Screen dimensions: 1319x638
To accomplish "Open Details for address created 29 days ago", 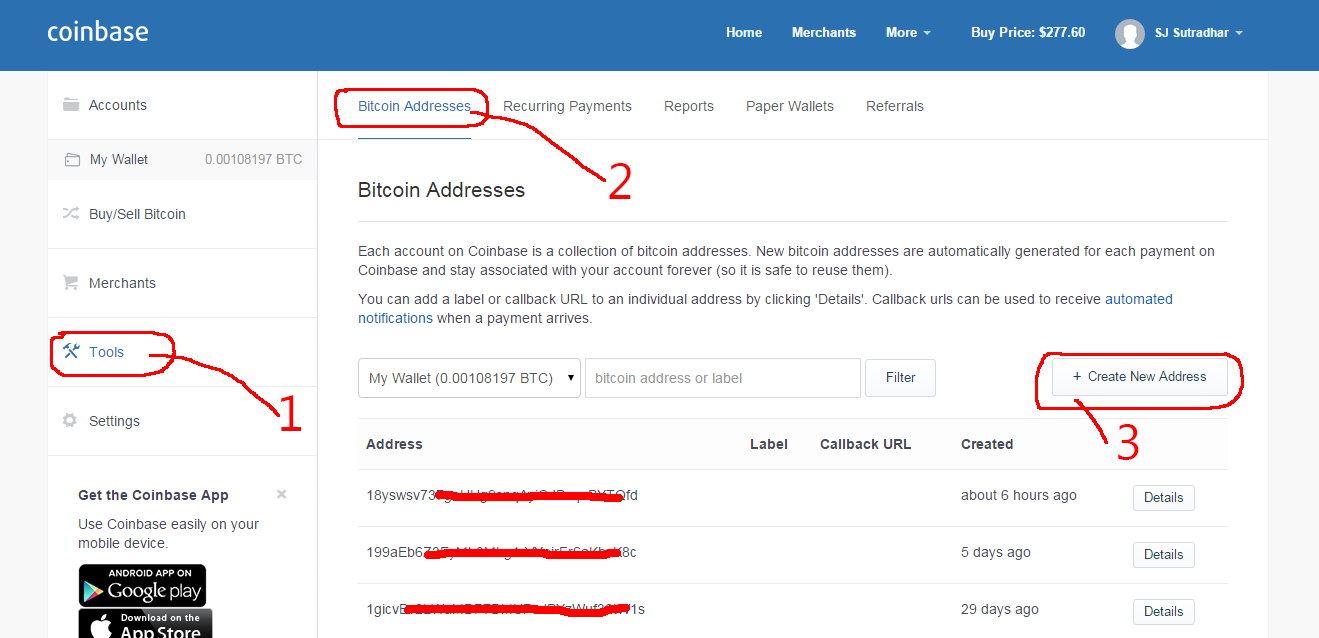I will click(1164, 611).
